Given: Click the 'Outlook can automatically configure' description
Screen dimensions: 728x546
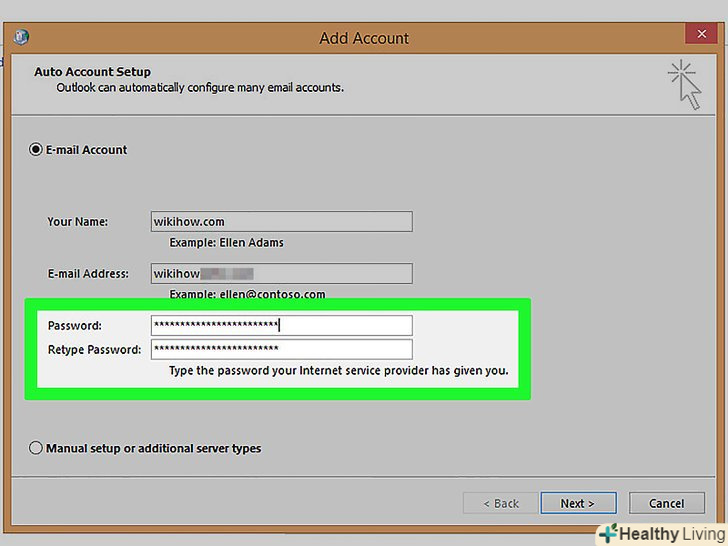Looking at the screenshot, I should [x=200, y=88].
